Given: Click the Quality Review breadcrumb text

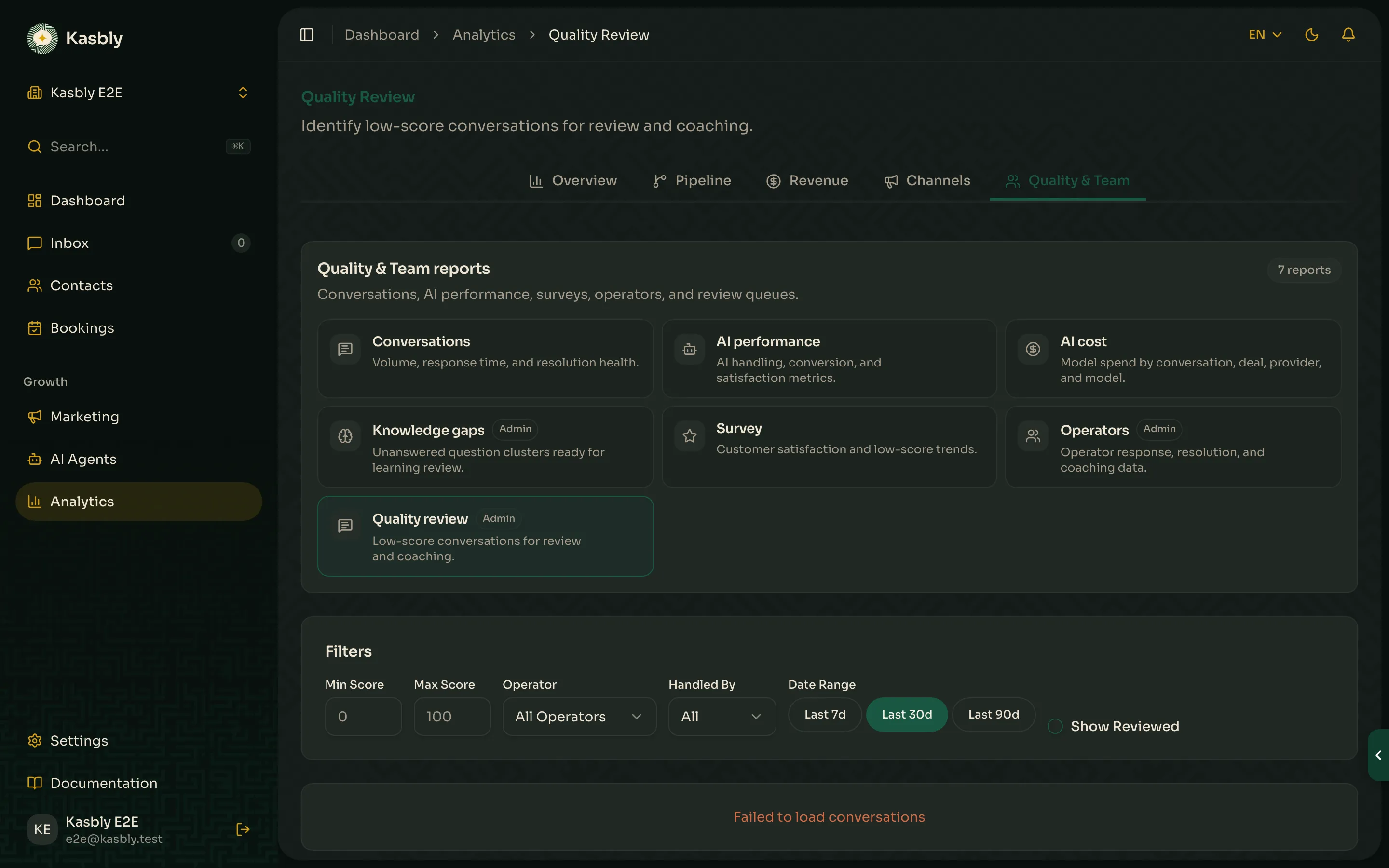Looking at the screenshot, I should [x=599, y=35].
